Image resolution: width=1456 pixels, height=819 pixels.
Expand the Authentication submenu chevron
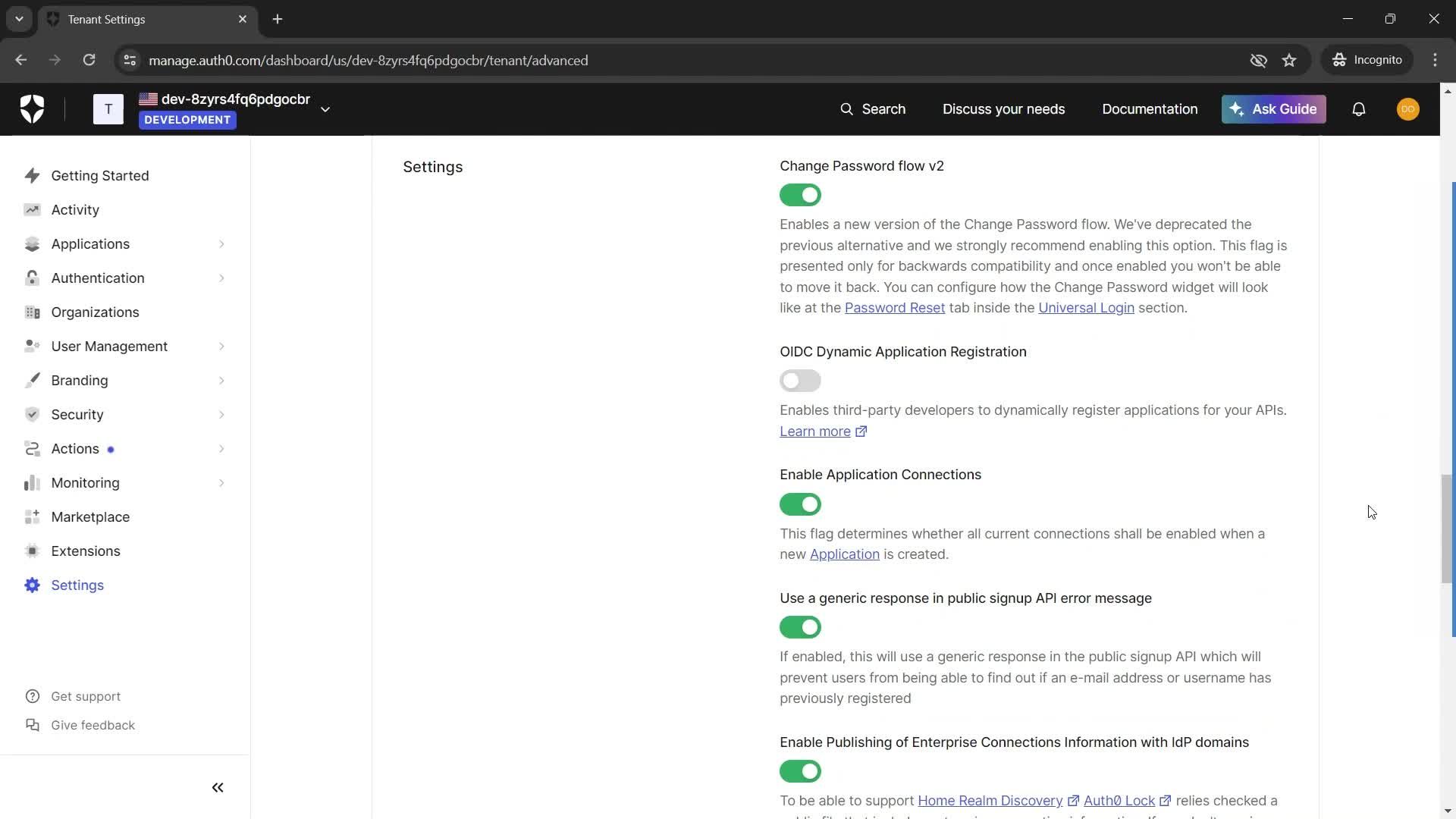tap(221, 278)
